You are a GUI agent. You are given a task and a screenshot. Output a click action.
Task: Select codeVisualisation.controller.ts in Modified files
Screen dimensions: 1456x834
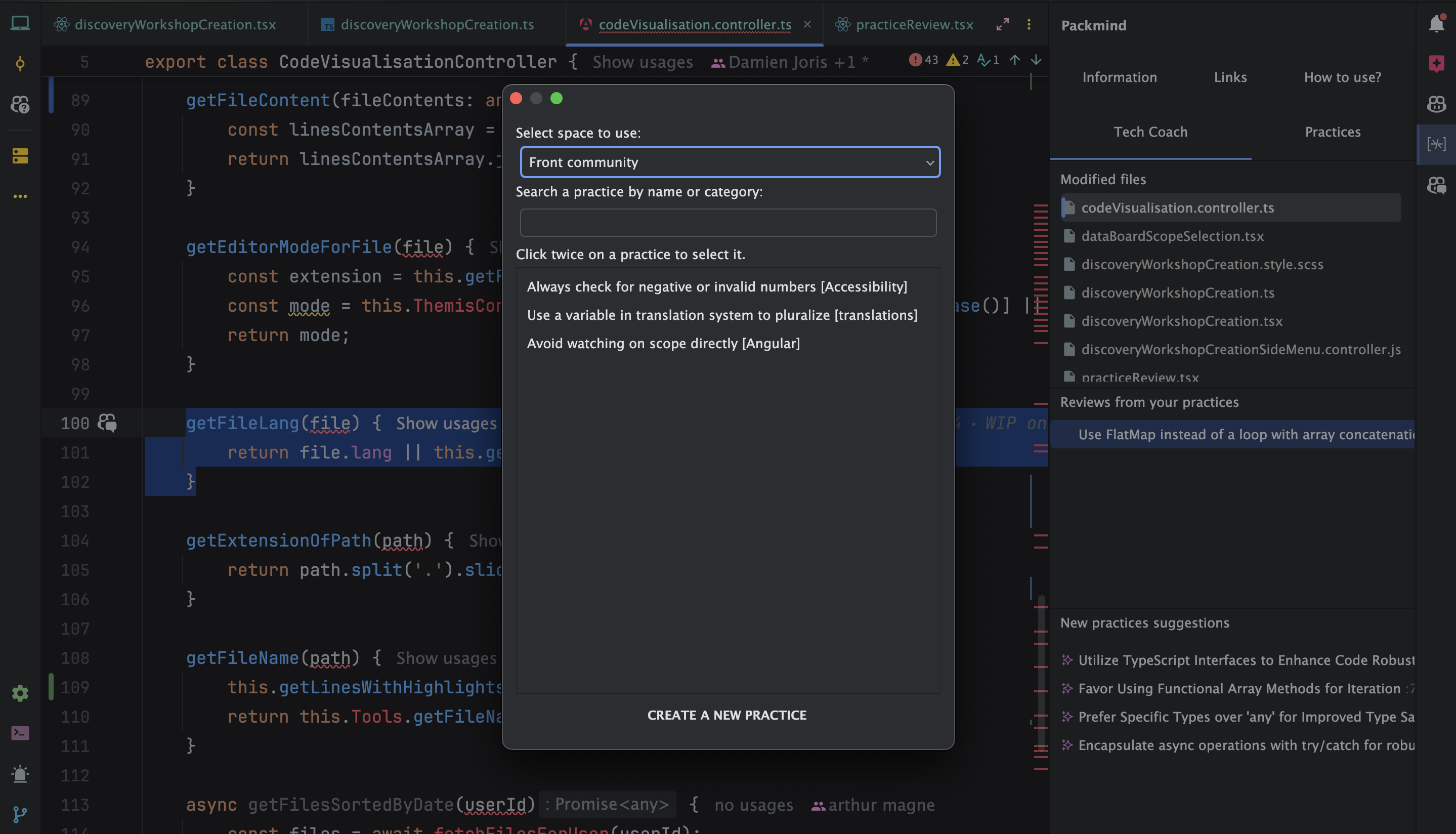coord(1231,207)
